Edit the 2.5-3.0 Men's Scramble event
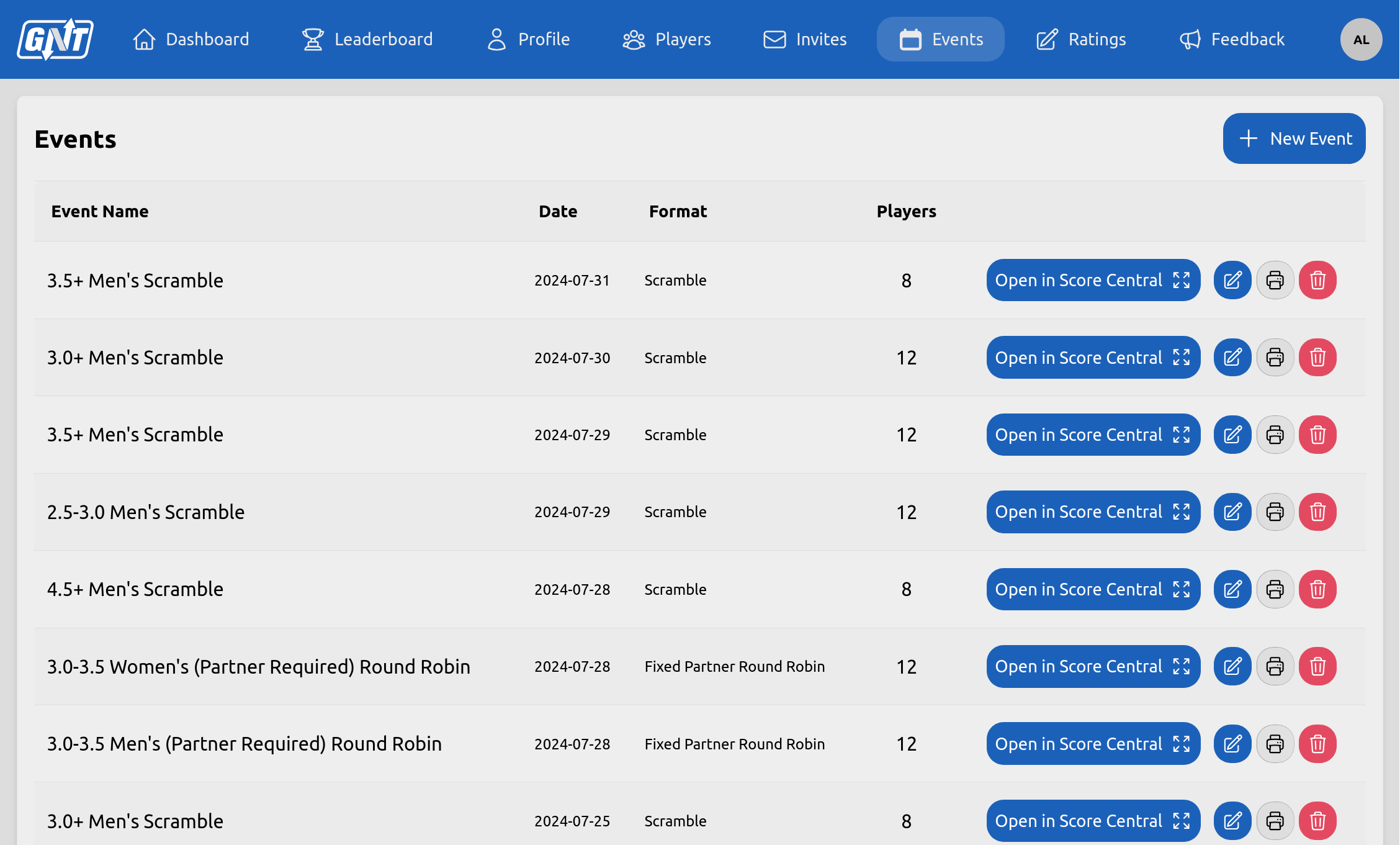The image size is (1400, 845). [x=1232, y=512]
